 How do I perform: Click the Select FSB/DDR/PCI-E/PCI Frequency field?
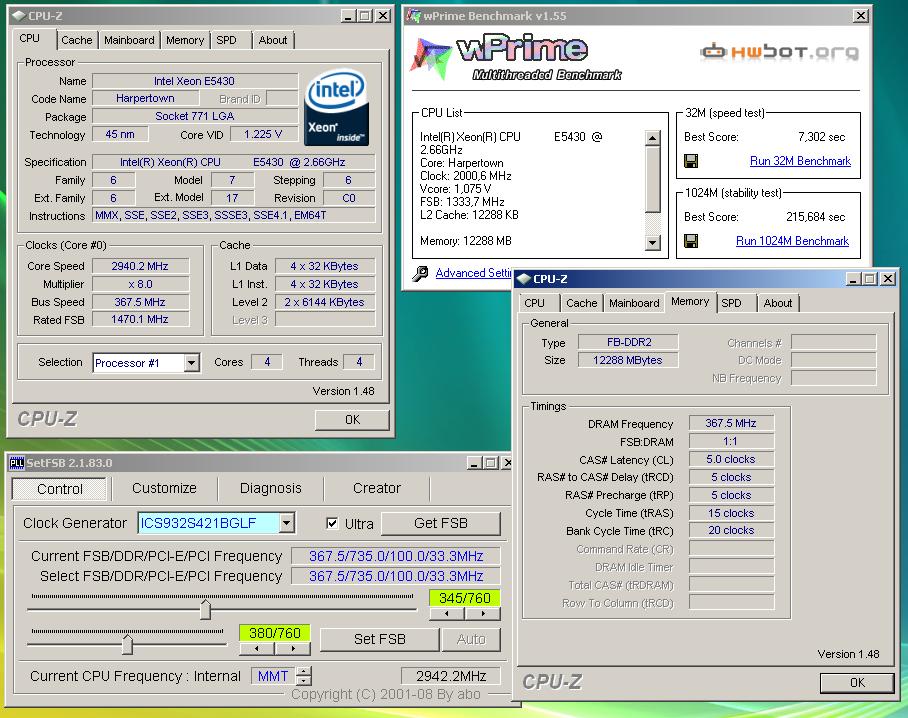pos(396,576)
